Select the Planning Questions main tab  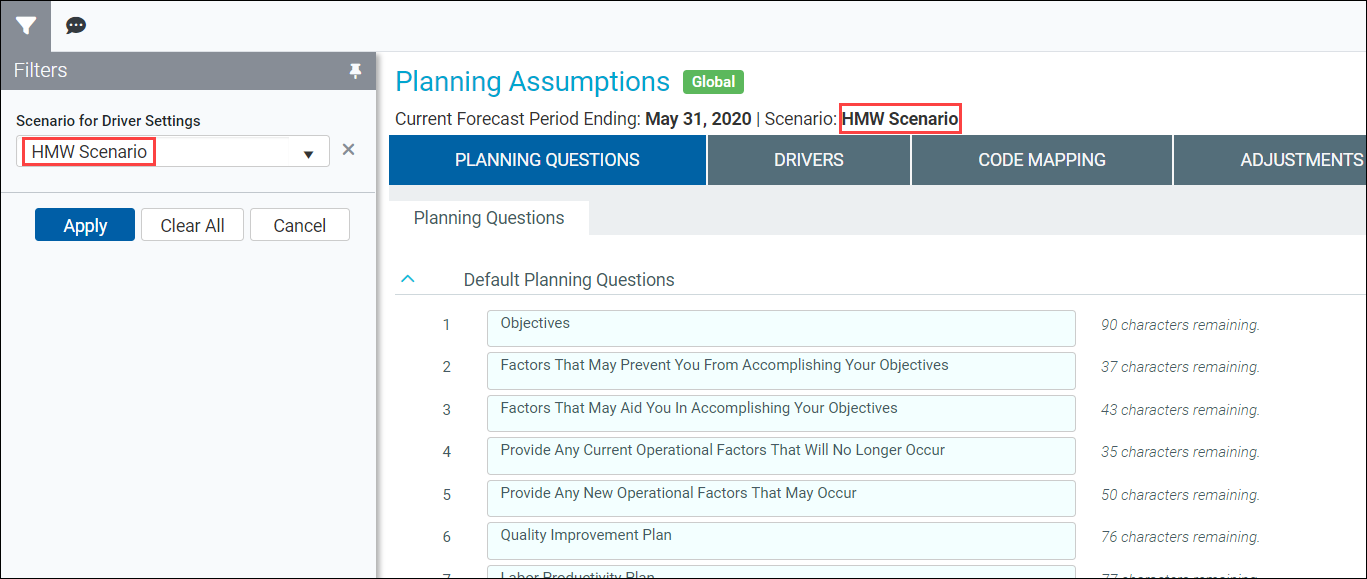[x=547, y=160]
